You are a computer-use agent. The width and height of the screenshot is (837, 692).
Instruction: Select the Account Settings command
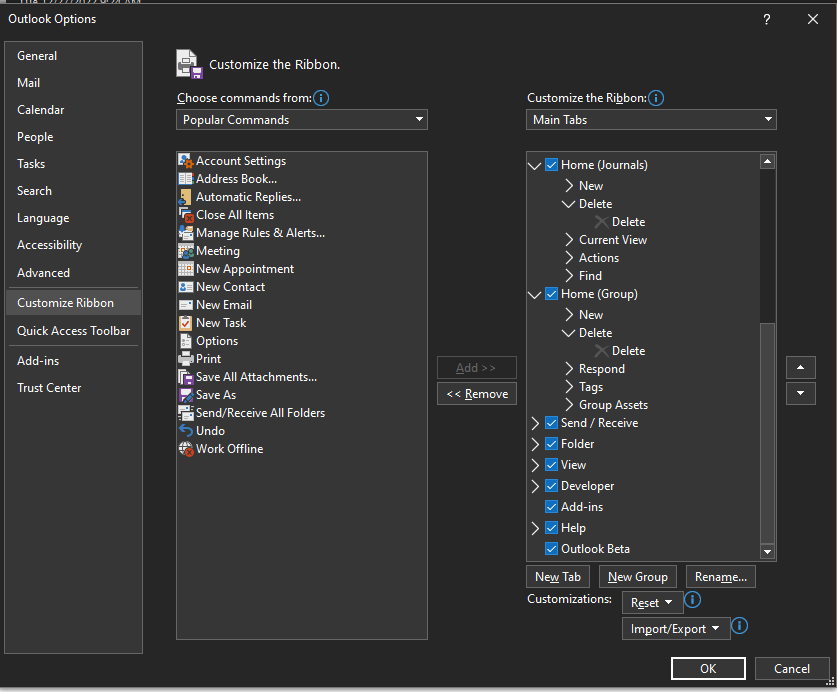click(240, 160)
